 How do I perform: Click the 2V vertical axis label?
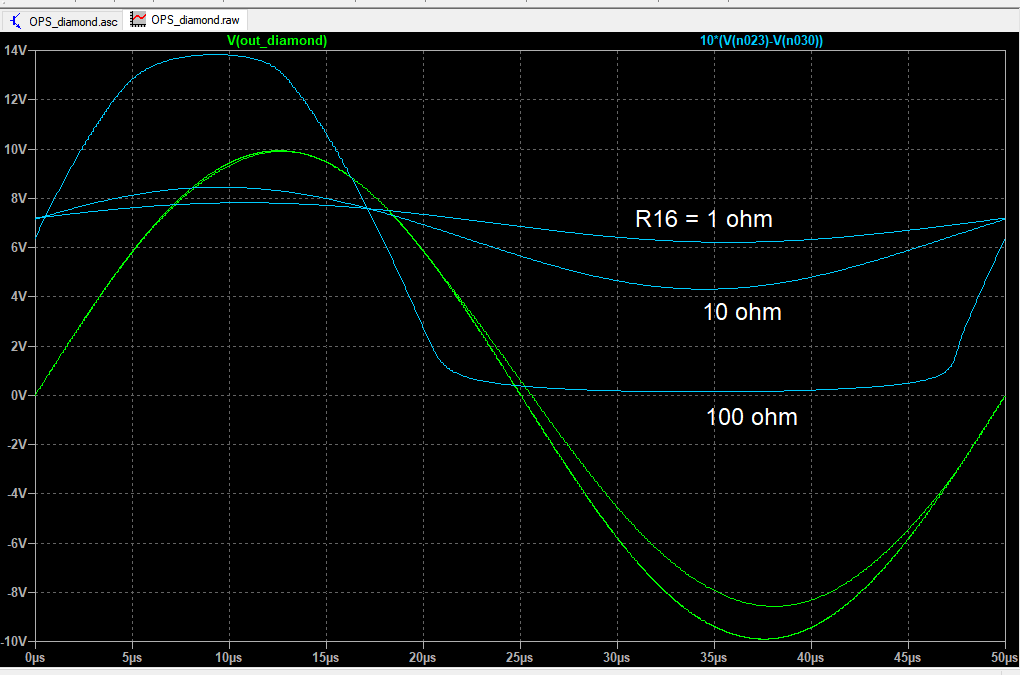pyautogui.click(x=18, y=346)
